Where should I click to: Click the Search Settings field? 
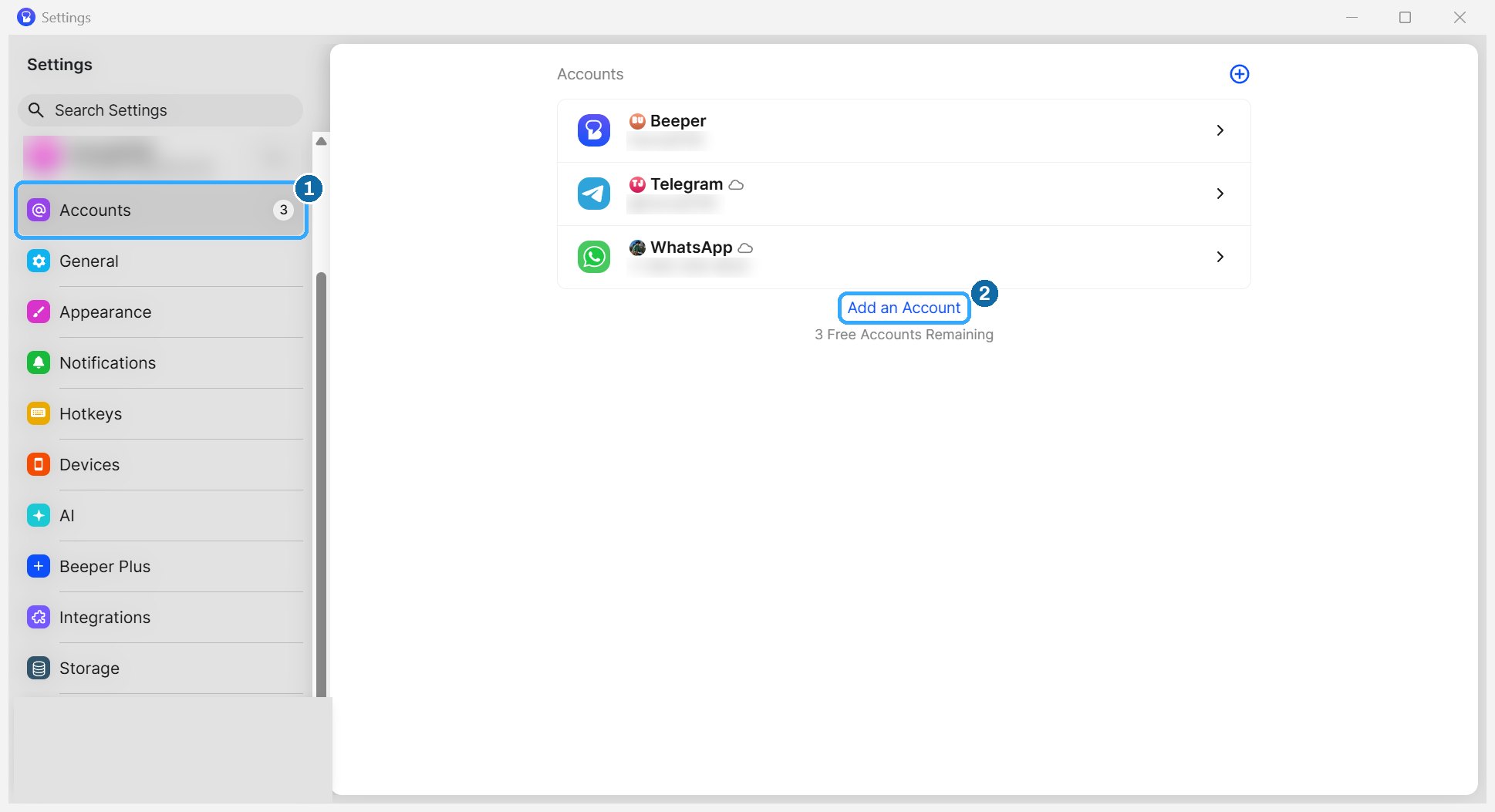(x=160, y=110)
